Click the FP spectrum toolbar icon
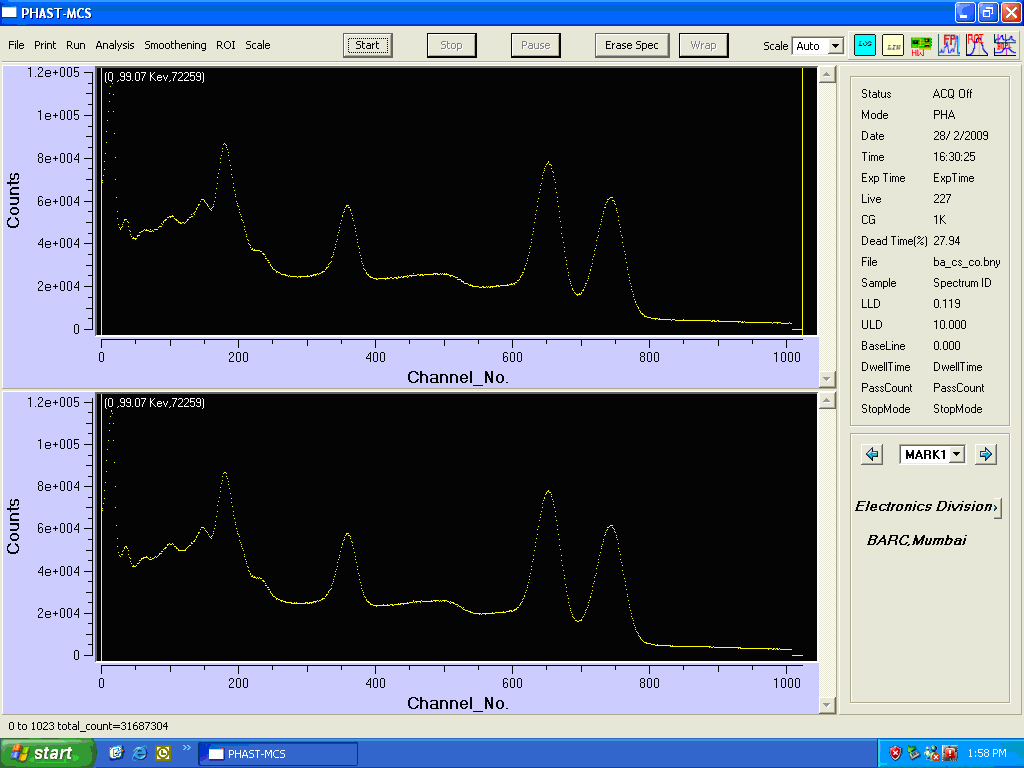The height and width of the screenshot is (768, 1024). click(950, 45)
